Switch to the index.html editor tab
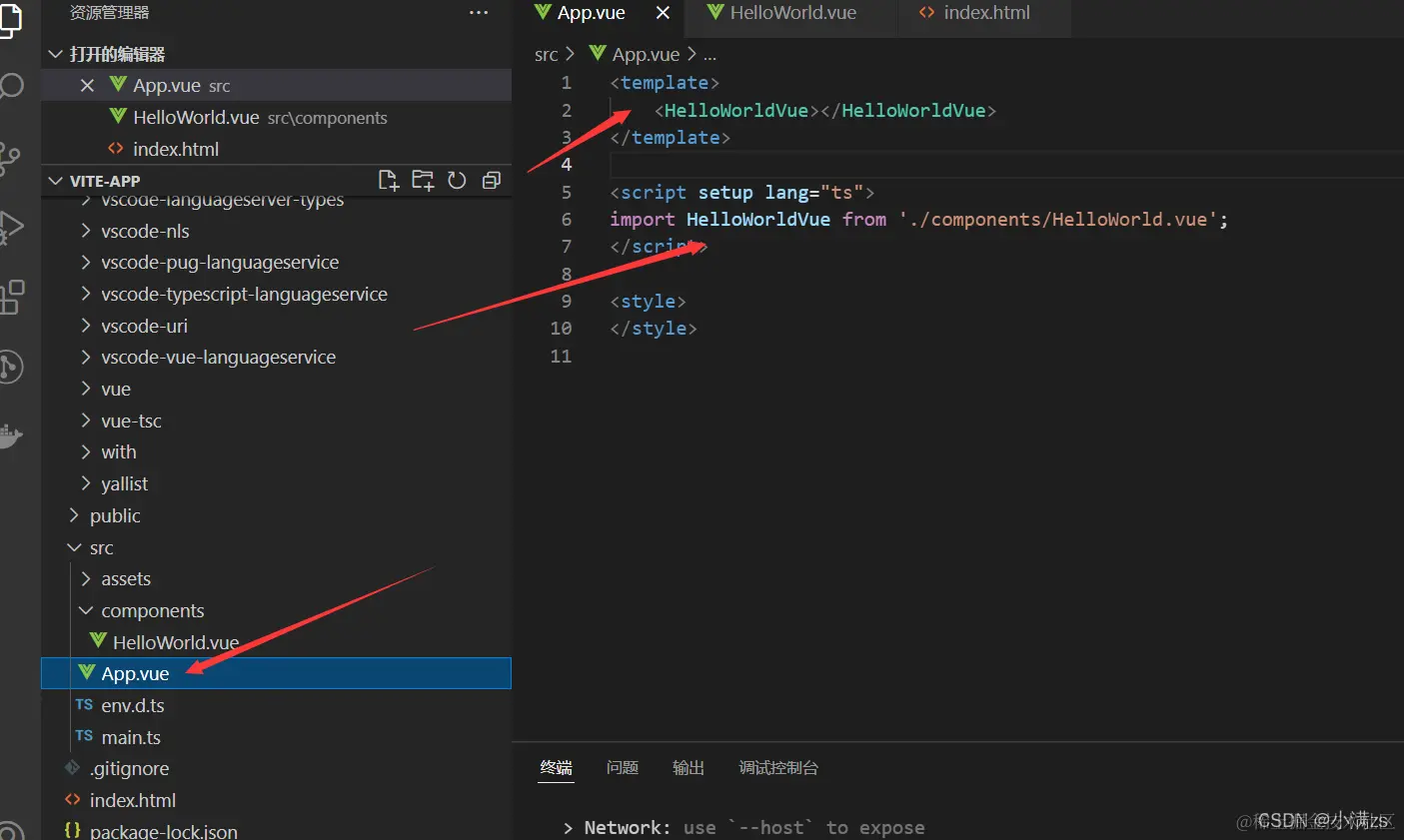Viewport: 1404px width, 840px height. tap(984, 14)
